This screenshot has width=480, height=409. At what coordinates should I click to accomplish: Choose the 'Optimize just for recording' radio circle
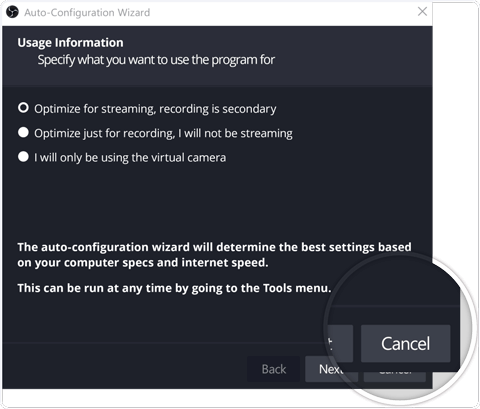(x=23, y=132)
